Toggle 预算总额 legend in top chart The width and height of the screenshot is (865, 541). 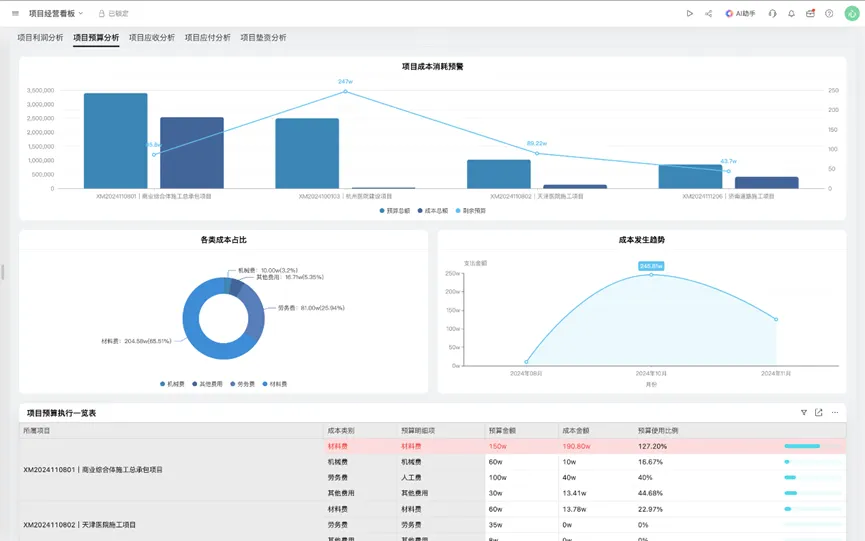[394, 211]
